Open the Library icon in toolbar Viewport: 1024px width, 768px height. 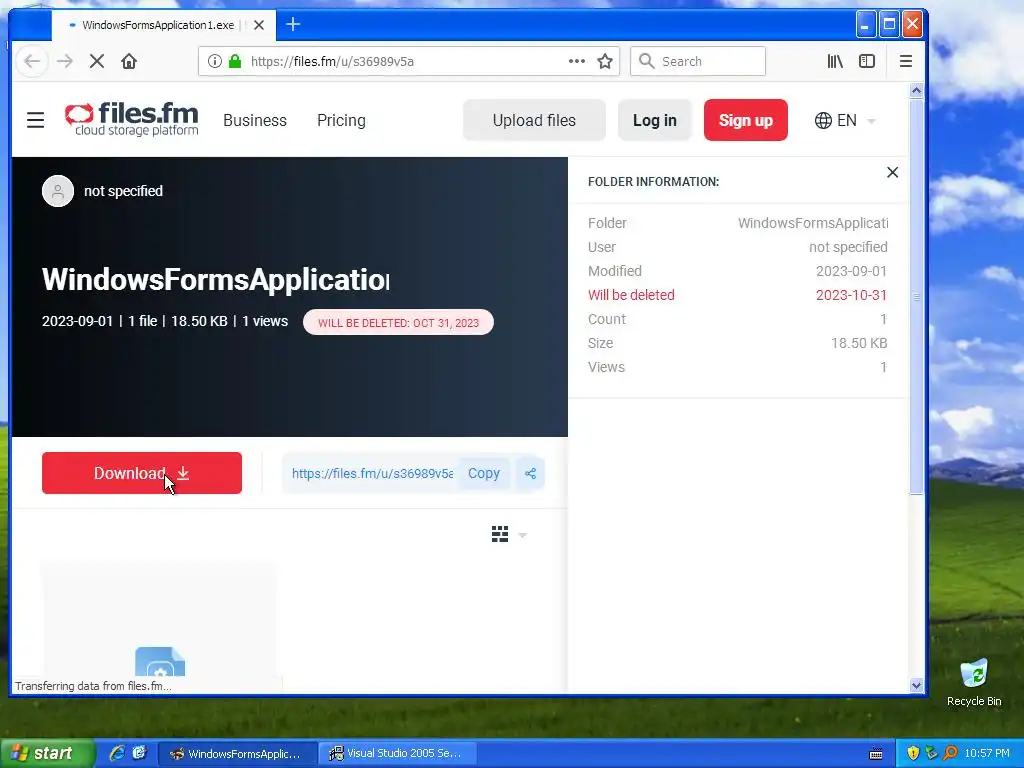coord(835,61)
